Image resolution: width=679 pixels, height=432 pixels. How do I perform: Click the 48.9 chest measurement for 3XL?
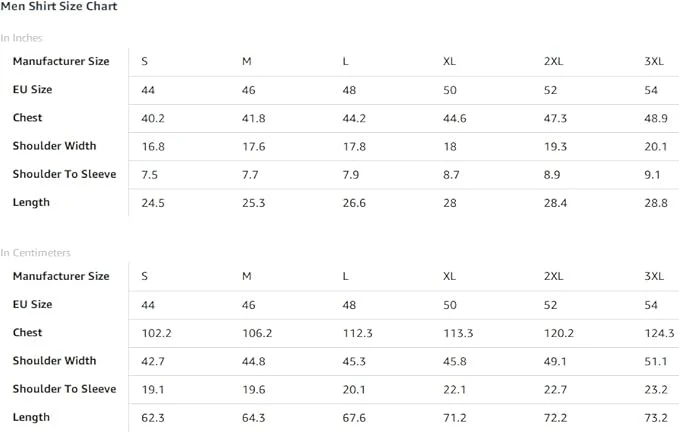(x=656, y=118)
